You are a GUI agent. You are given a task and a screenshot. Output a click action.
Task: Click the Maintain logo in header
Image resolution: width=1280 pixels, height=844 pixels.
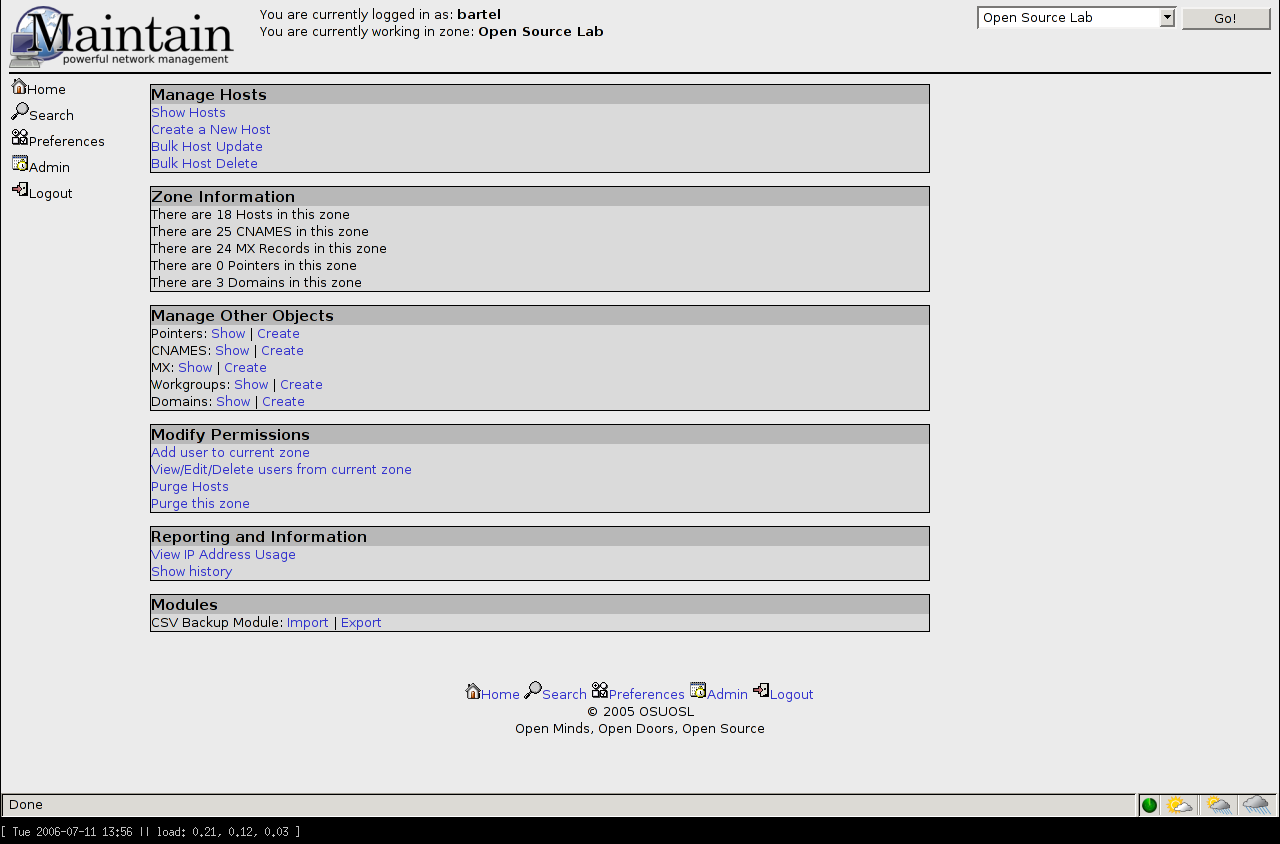click(x=122, y=37)
